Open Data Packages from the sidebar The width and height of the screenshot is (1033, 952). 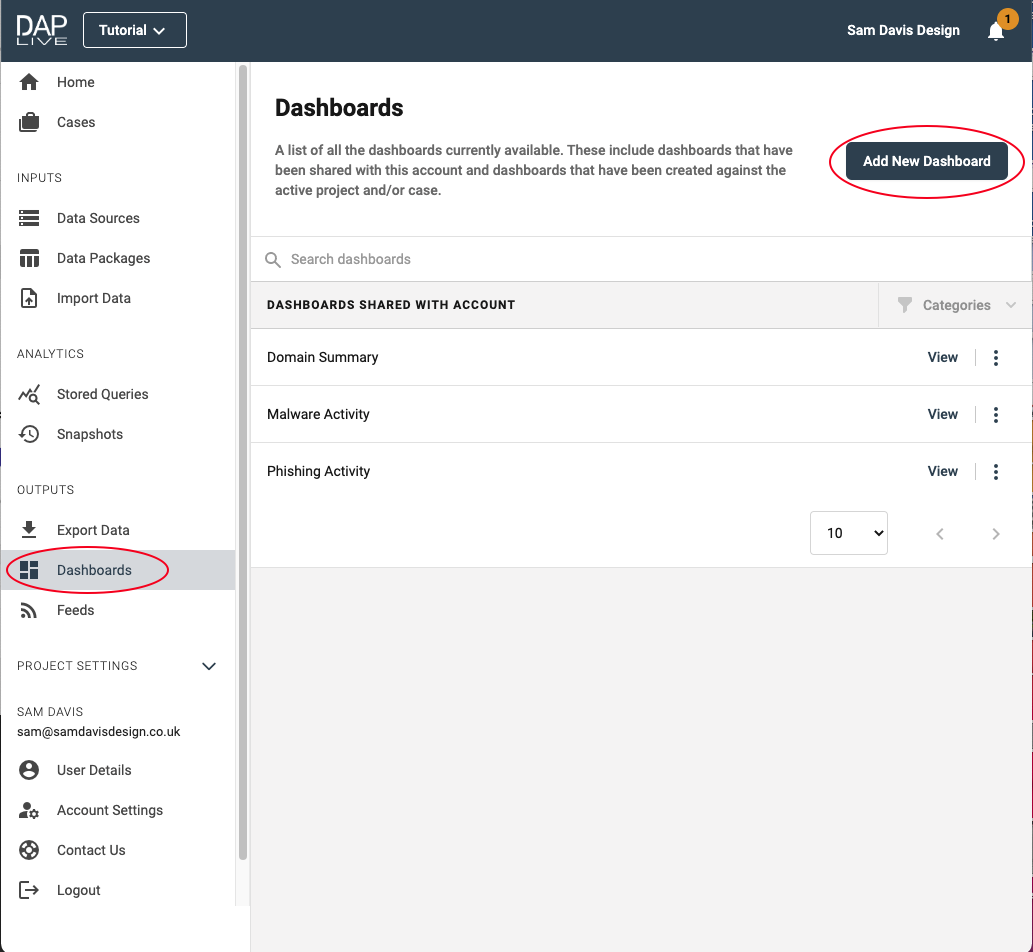[103, 258]
